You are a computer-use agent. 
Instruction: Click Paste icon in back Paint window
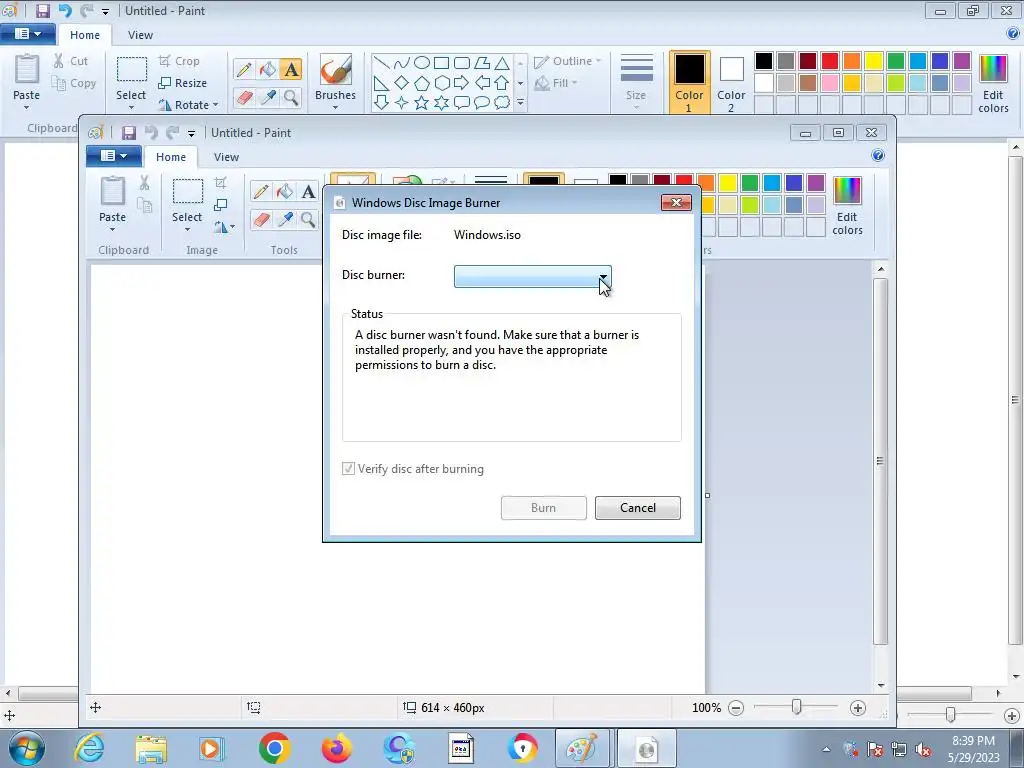pos(27,71)
